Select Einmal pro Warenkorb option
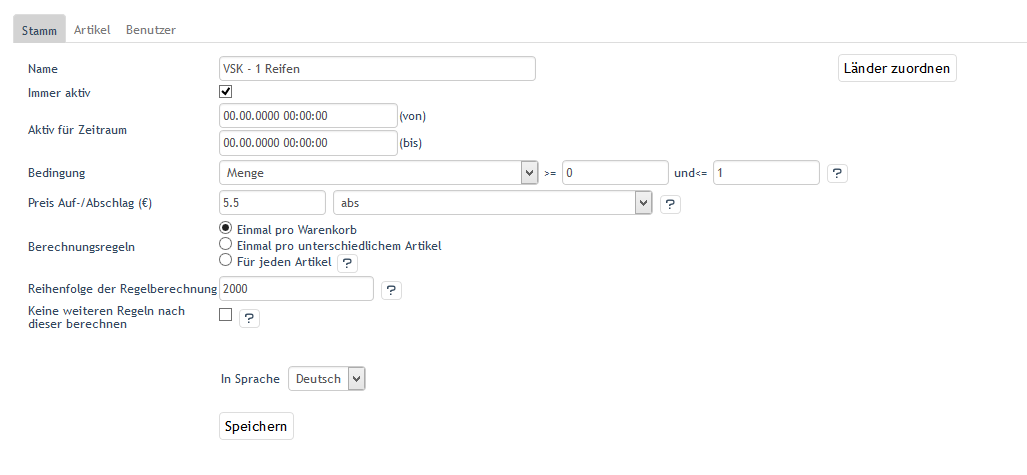 [x=226, y=229]
